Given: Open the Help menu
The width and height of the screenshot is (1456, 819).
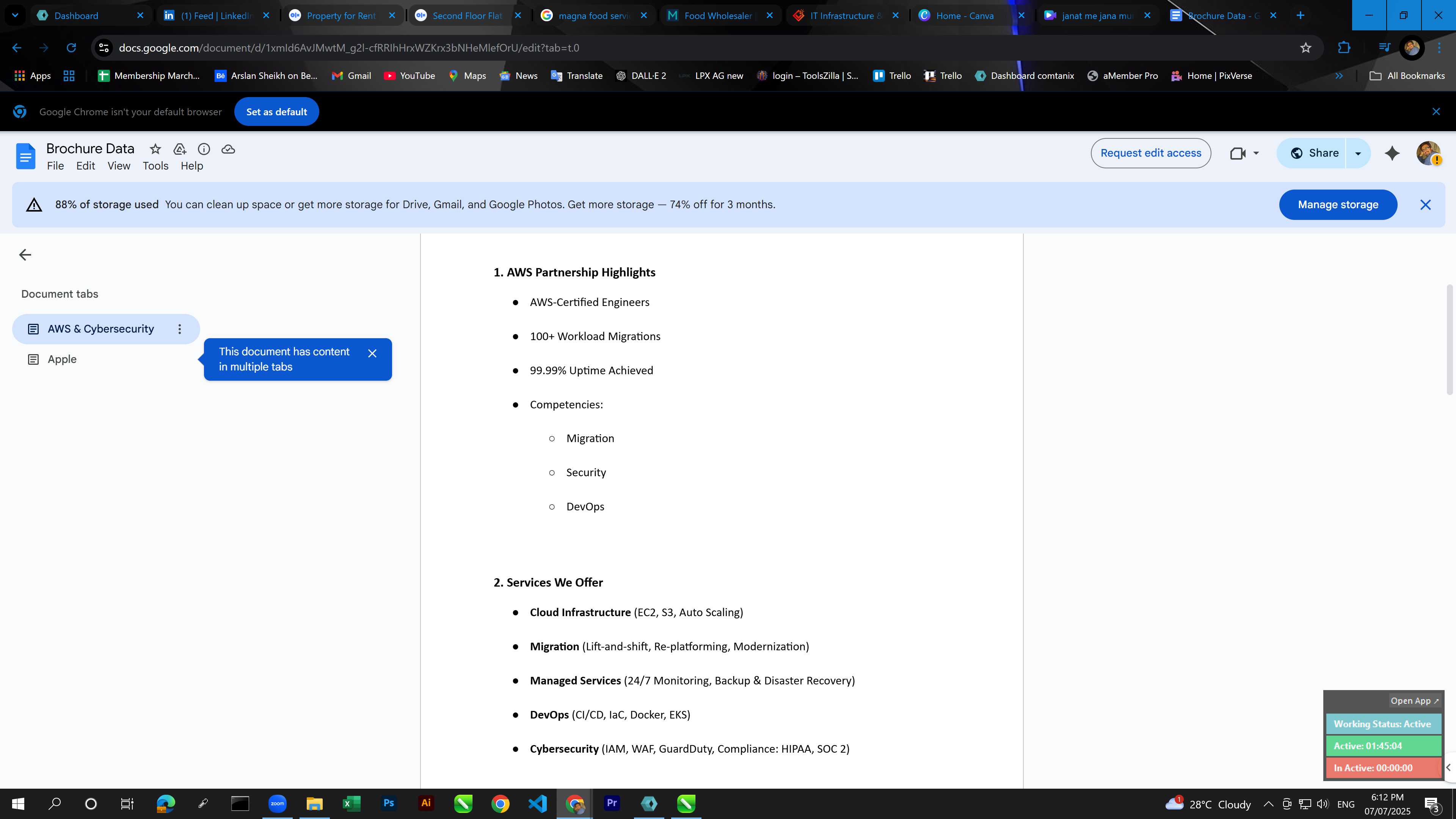Looking at the screenshot, I should pyautogui.click(x=191, y=166).
